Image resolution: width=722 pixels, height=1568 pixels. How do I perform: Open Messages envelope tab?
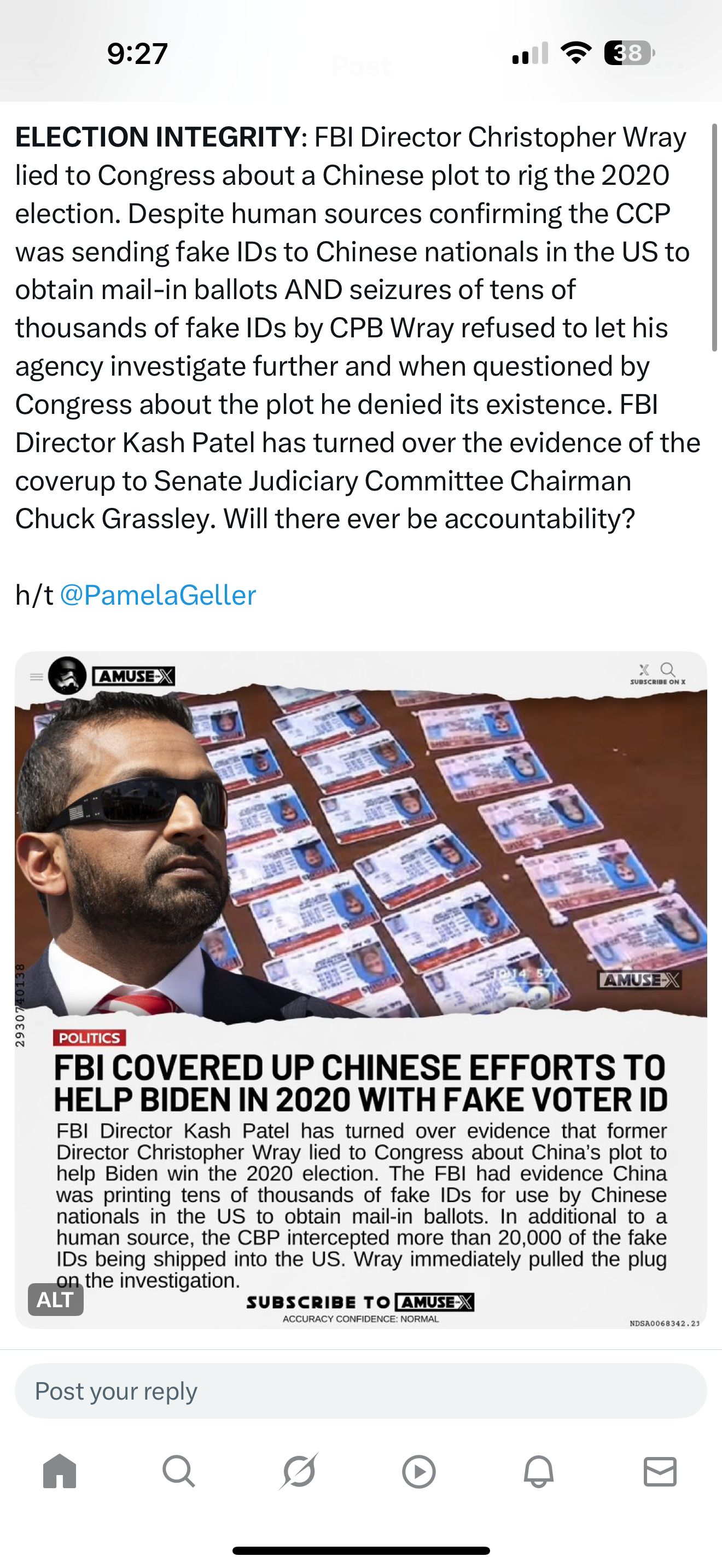[660, 1472]
